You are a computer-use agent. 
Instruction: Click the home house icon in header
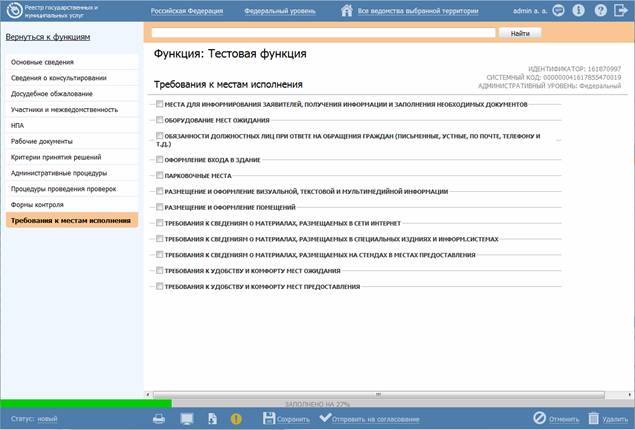point(347,11)
